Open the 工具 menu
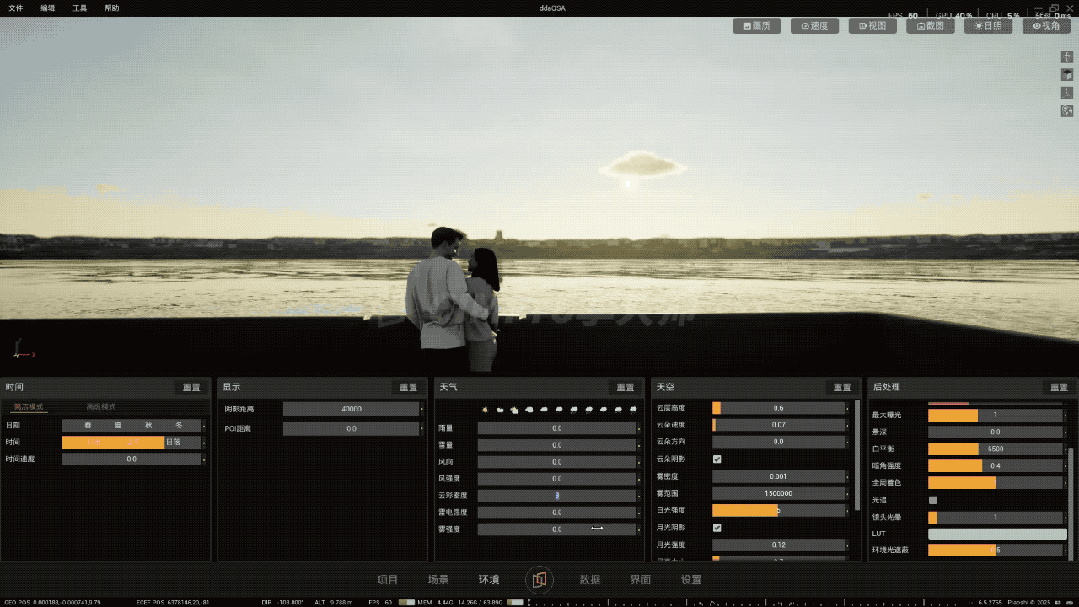 point(80,8)
